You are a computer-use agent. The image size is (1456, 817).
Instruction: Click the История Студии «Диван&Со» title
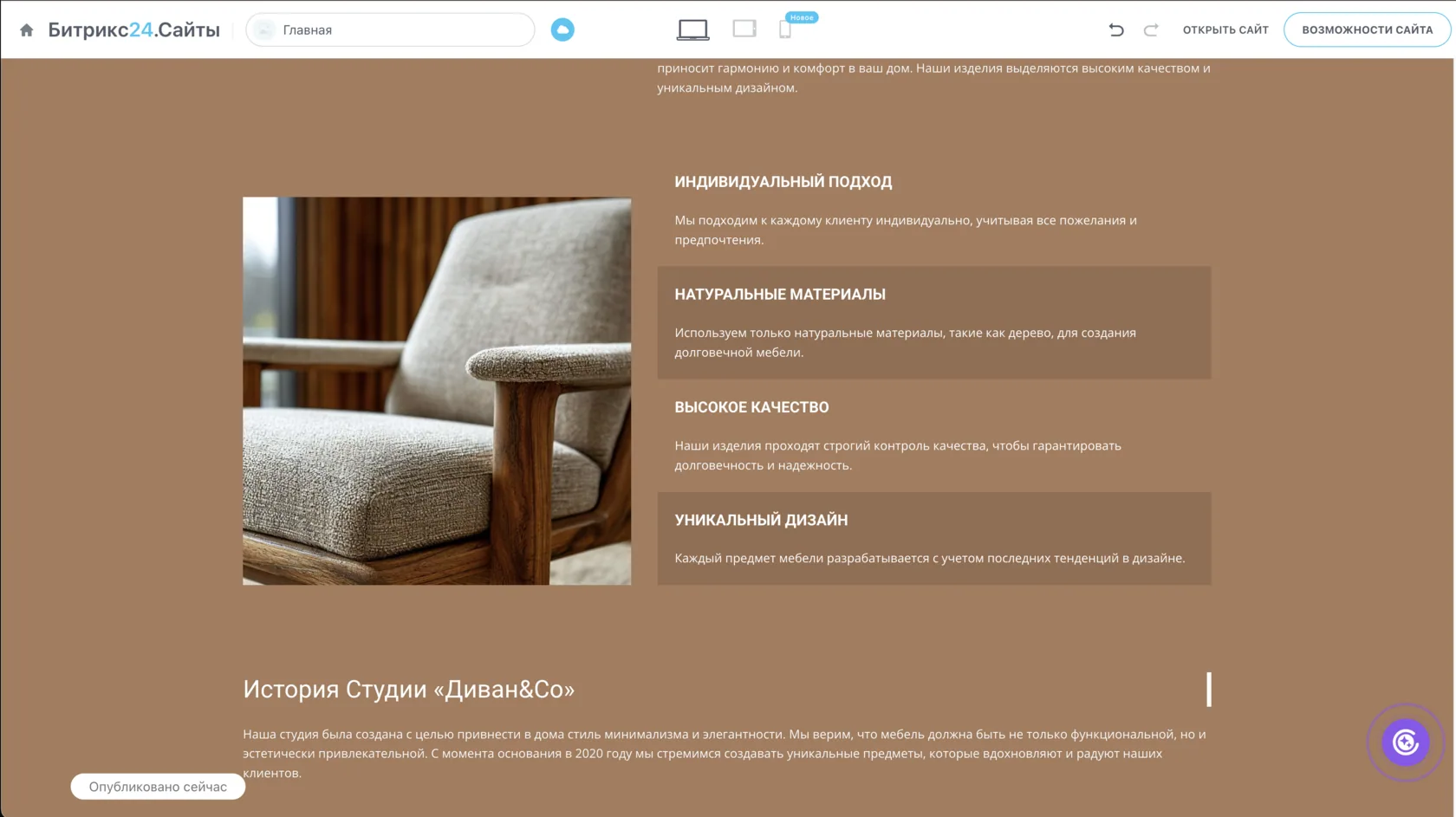408,689
